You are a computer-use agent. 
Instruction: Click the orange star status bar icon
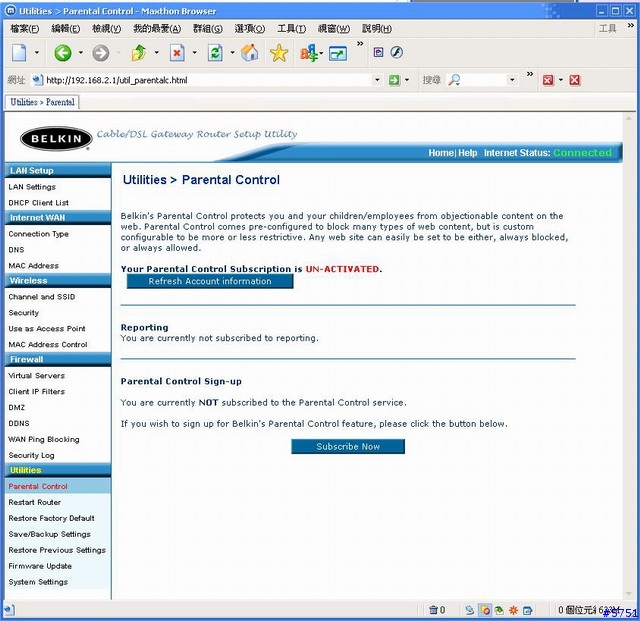513,610
